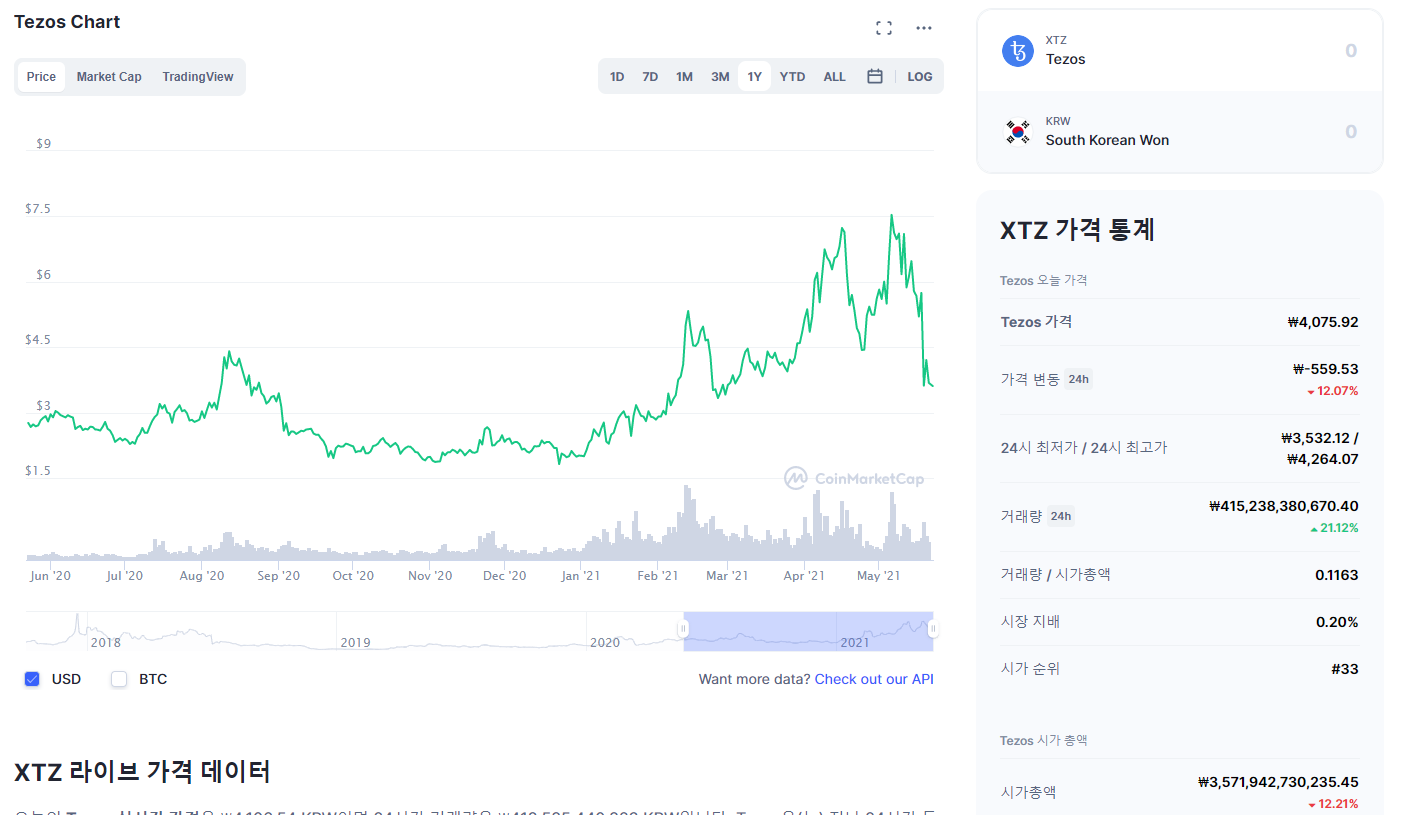Screen dimensions: 1404x815
Task: Enable the BTC checkbox
Action: 119,679
